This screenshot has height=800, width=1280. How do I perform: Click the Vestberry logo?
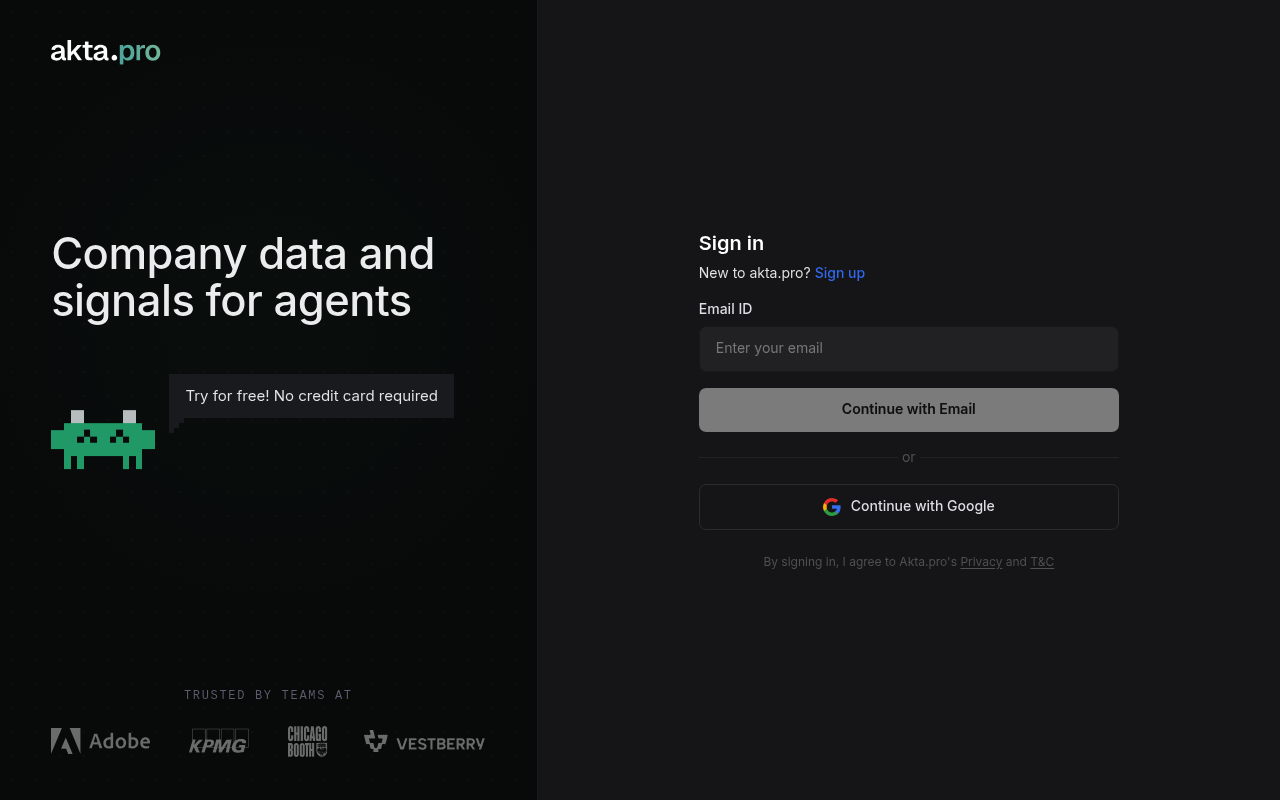click(x=424, y=742)
